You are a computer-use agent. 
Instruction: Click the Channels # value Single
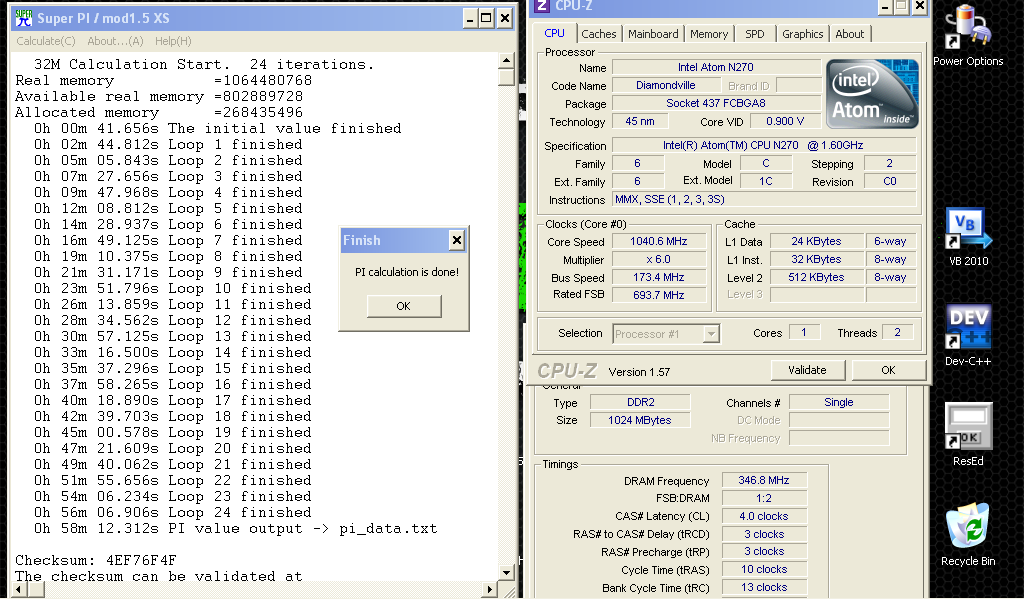pos(839,402)
